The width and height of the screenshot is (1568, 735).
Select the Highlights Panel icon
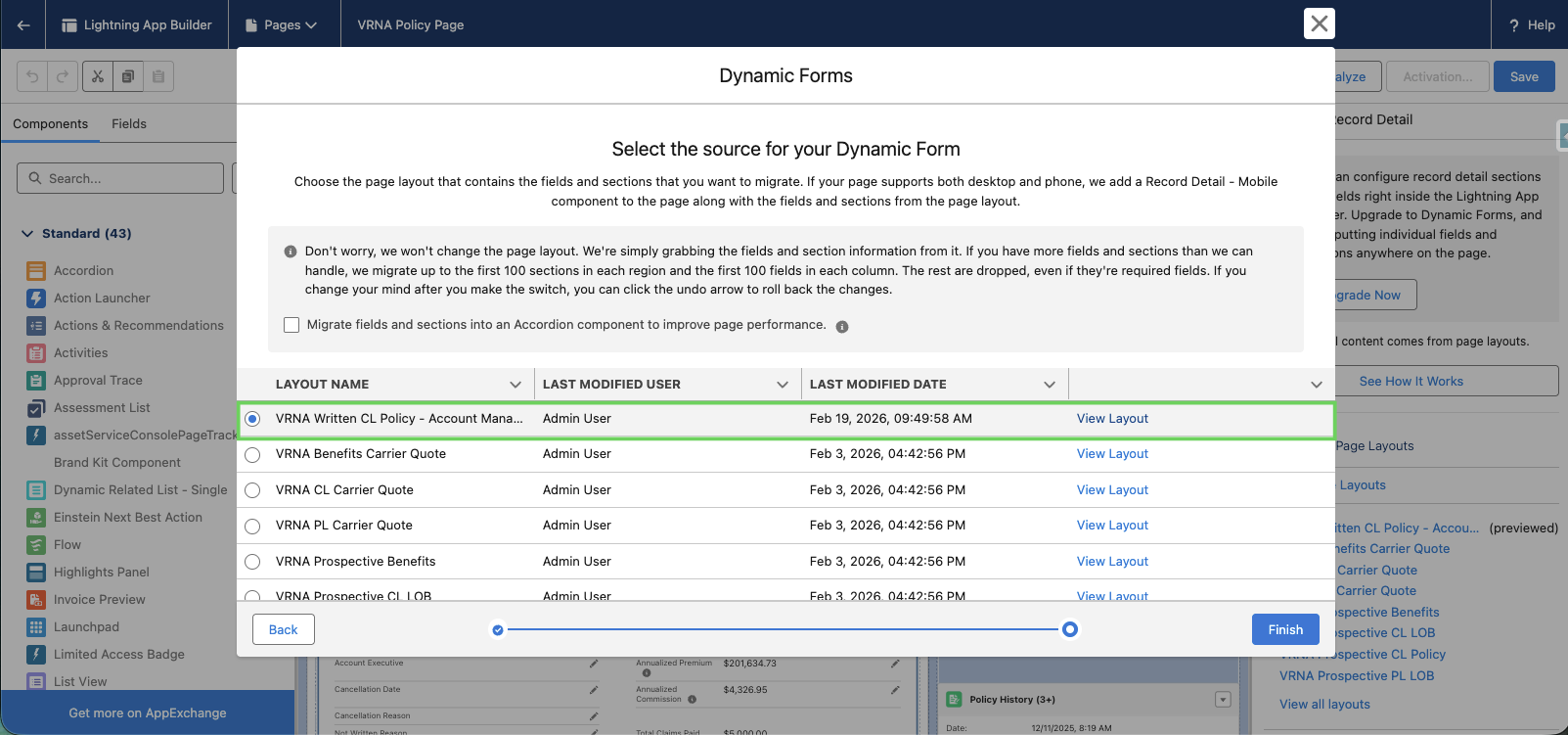(36, 573)
